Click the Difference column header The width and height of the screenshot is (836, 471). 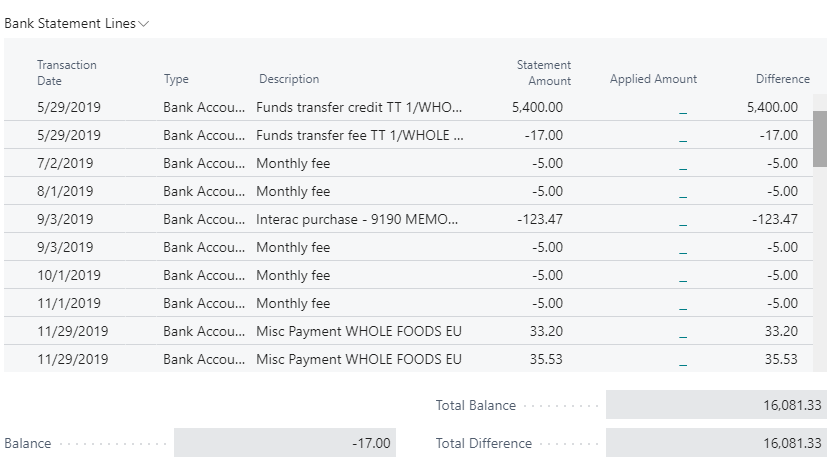(x=783, y=79)
